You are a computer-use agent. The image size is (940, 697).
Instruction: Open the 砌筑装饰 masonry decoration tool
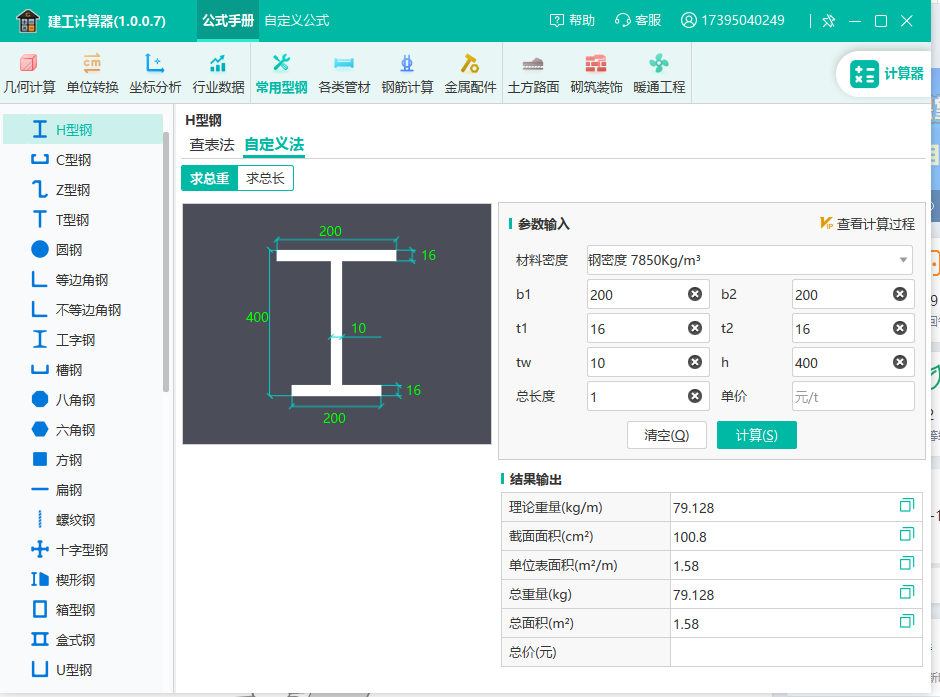(596, 73)
